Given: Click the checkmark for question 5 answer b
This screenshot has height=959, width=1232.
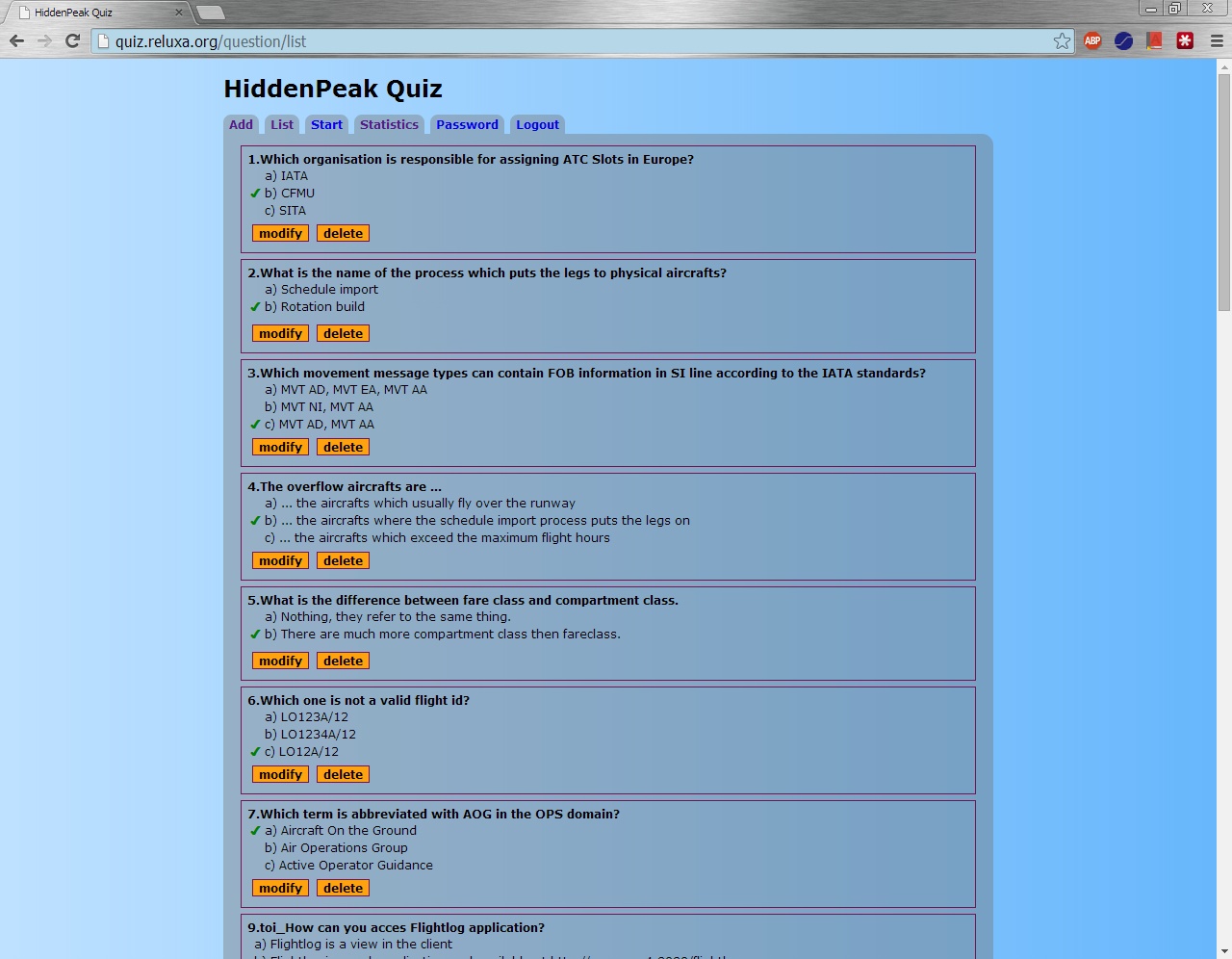Looking at the screenshot, I should 255,635.
